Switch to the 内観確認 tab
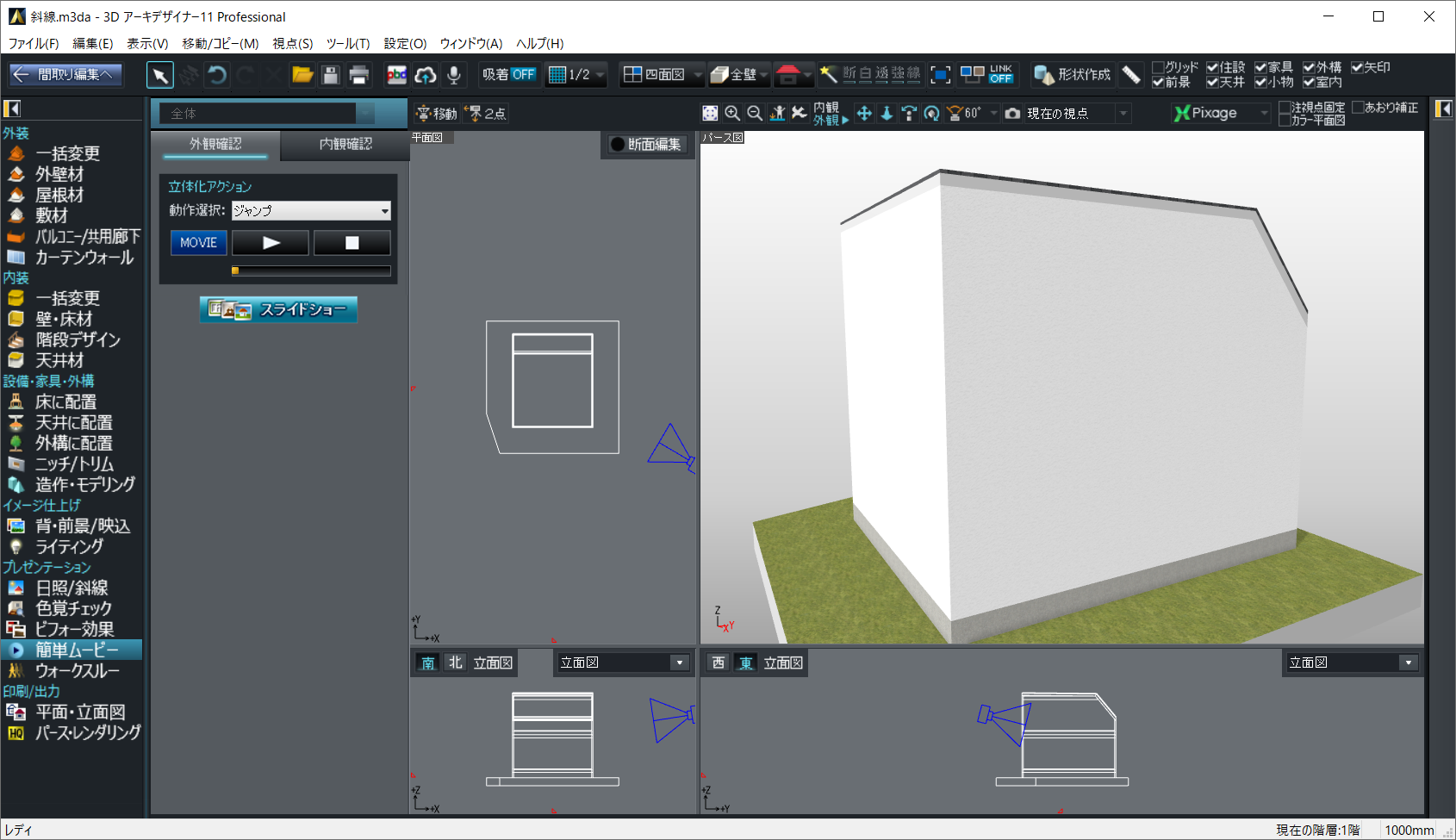 pyautogui.click(x=345, y=144)
